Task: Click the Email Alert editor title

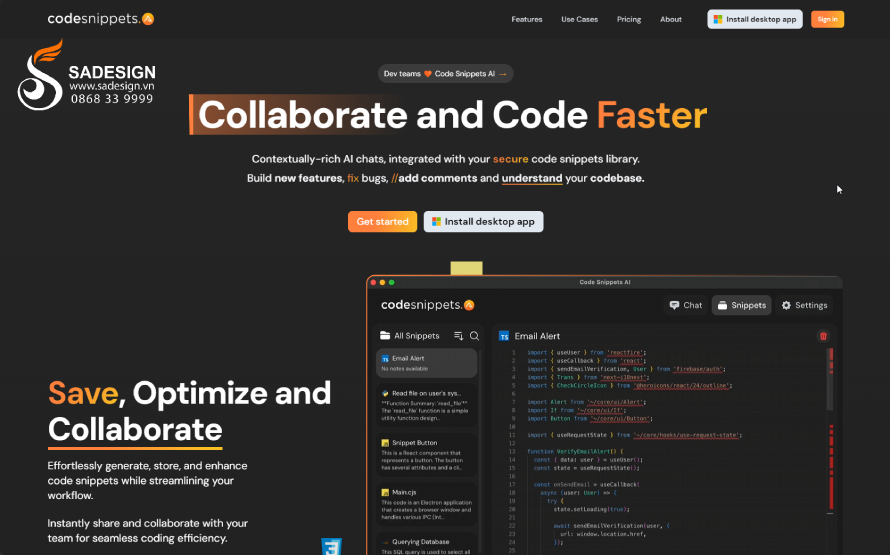Action: pos(537,336)
